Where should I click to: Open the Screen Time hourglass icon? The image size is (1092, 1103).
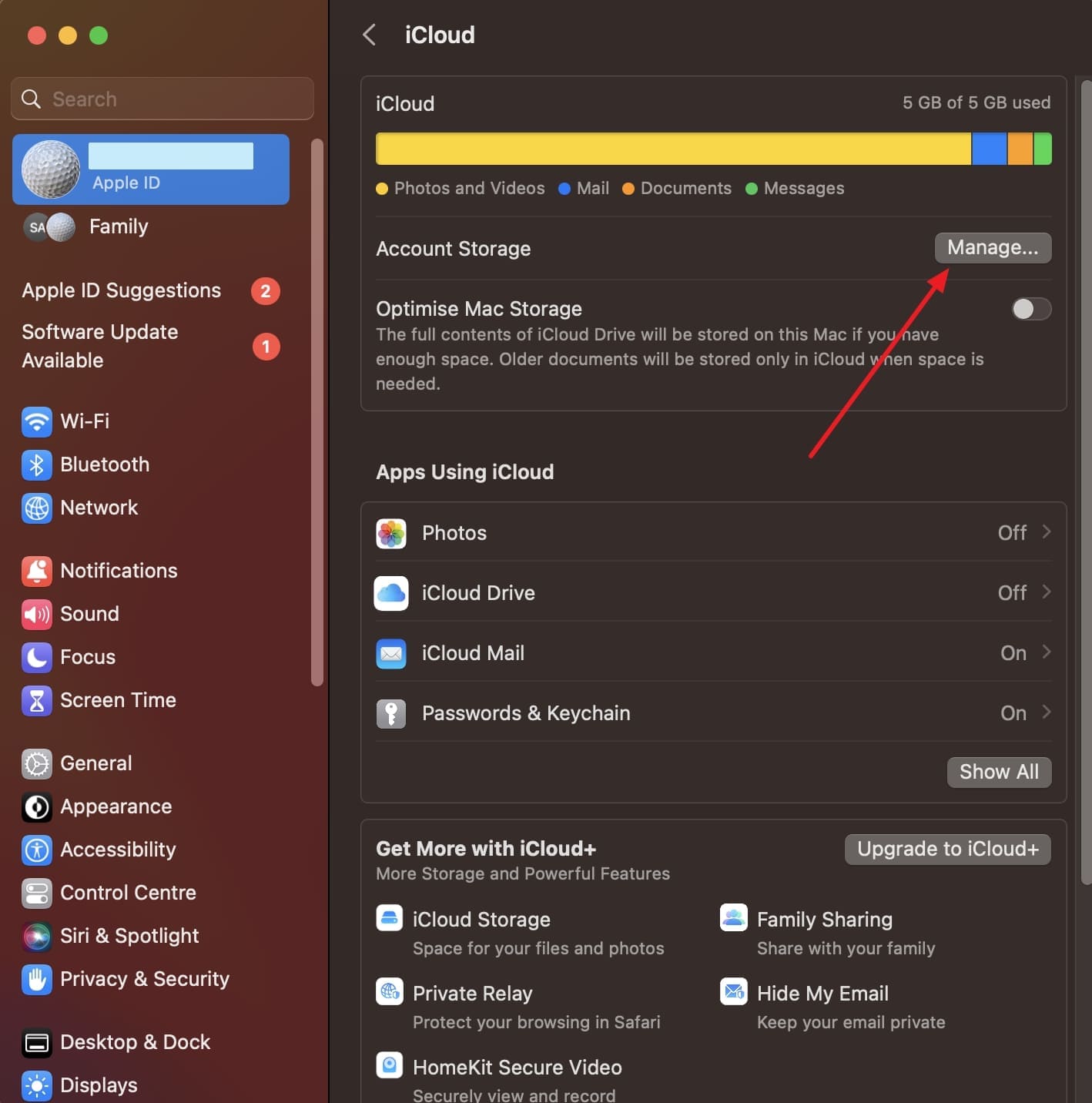[37, 700]
